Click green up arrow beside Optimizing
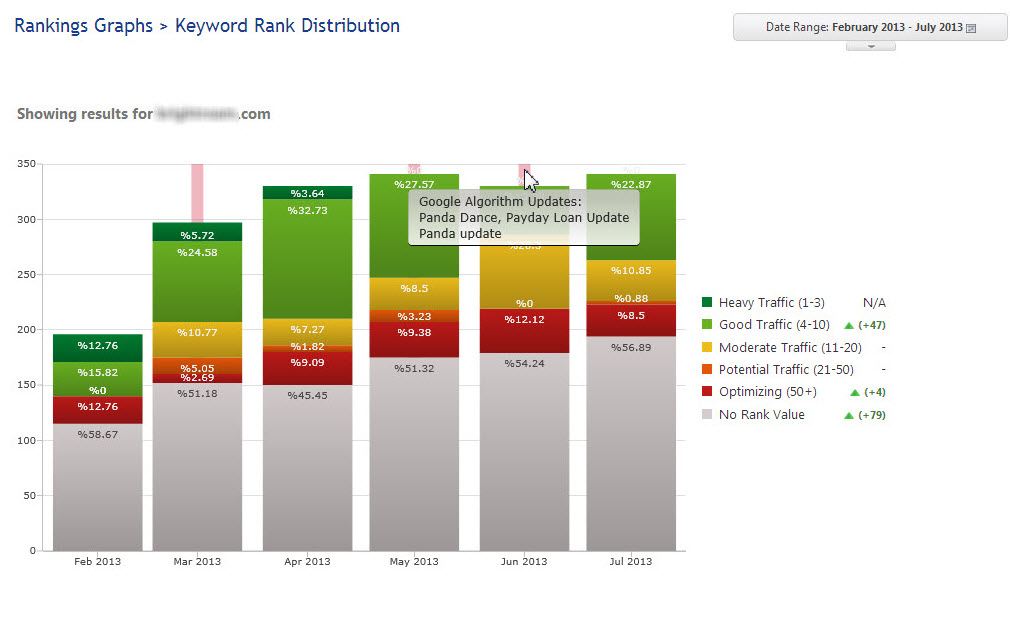This screenshot has width=1010, height=623. tap(849, 392)
